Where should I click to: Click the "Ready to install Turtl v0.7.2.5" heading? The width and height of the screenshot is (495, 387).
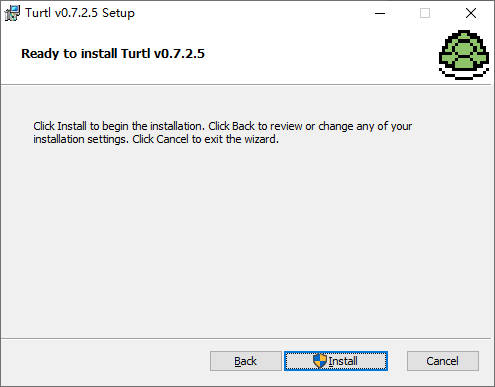tap(113, 54)
